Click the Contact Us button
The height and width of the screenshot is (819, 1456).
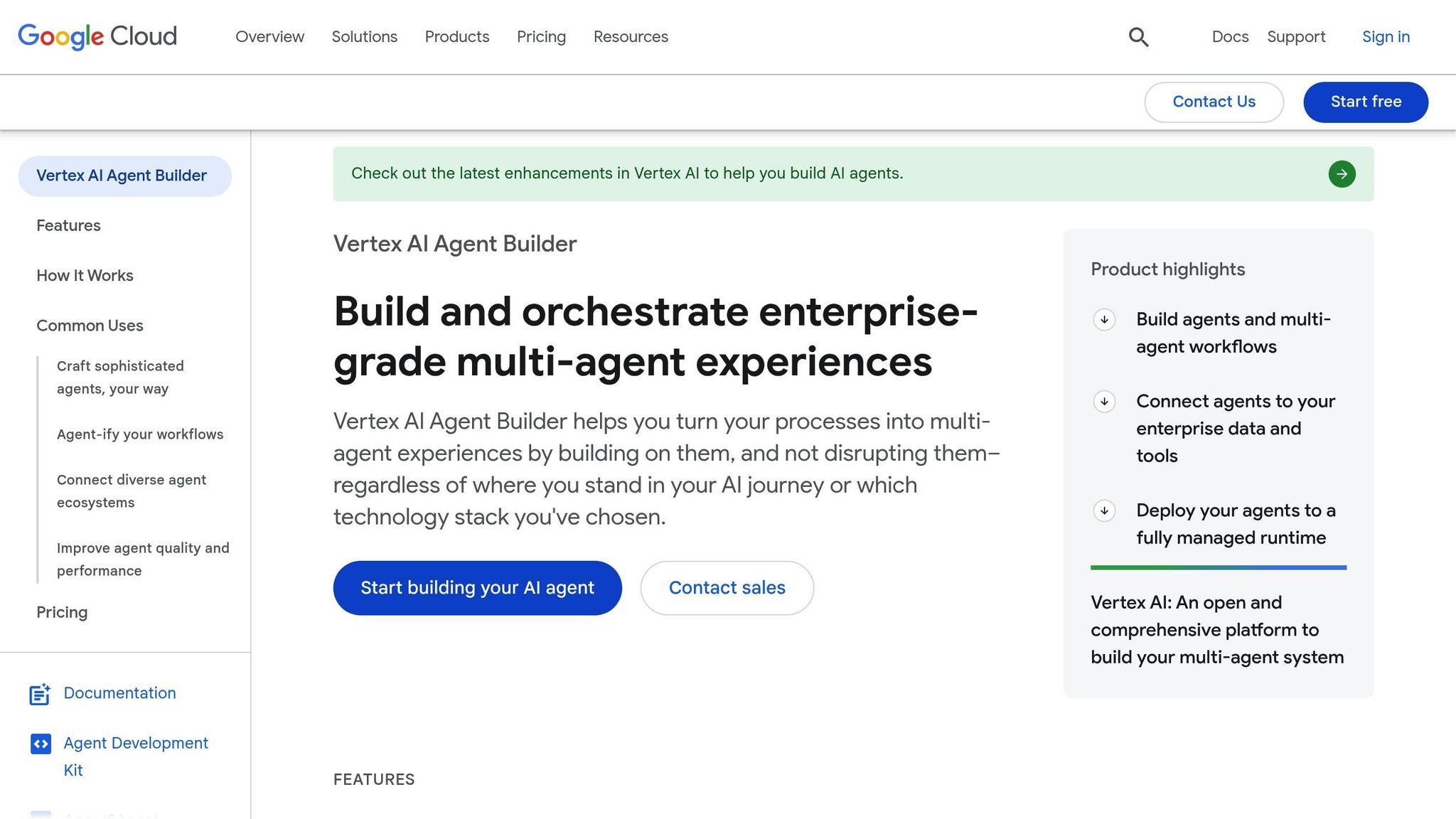pos(1214,102)
